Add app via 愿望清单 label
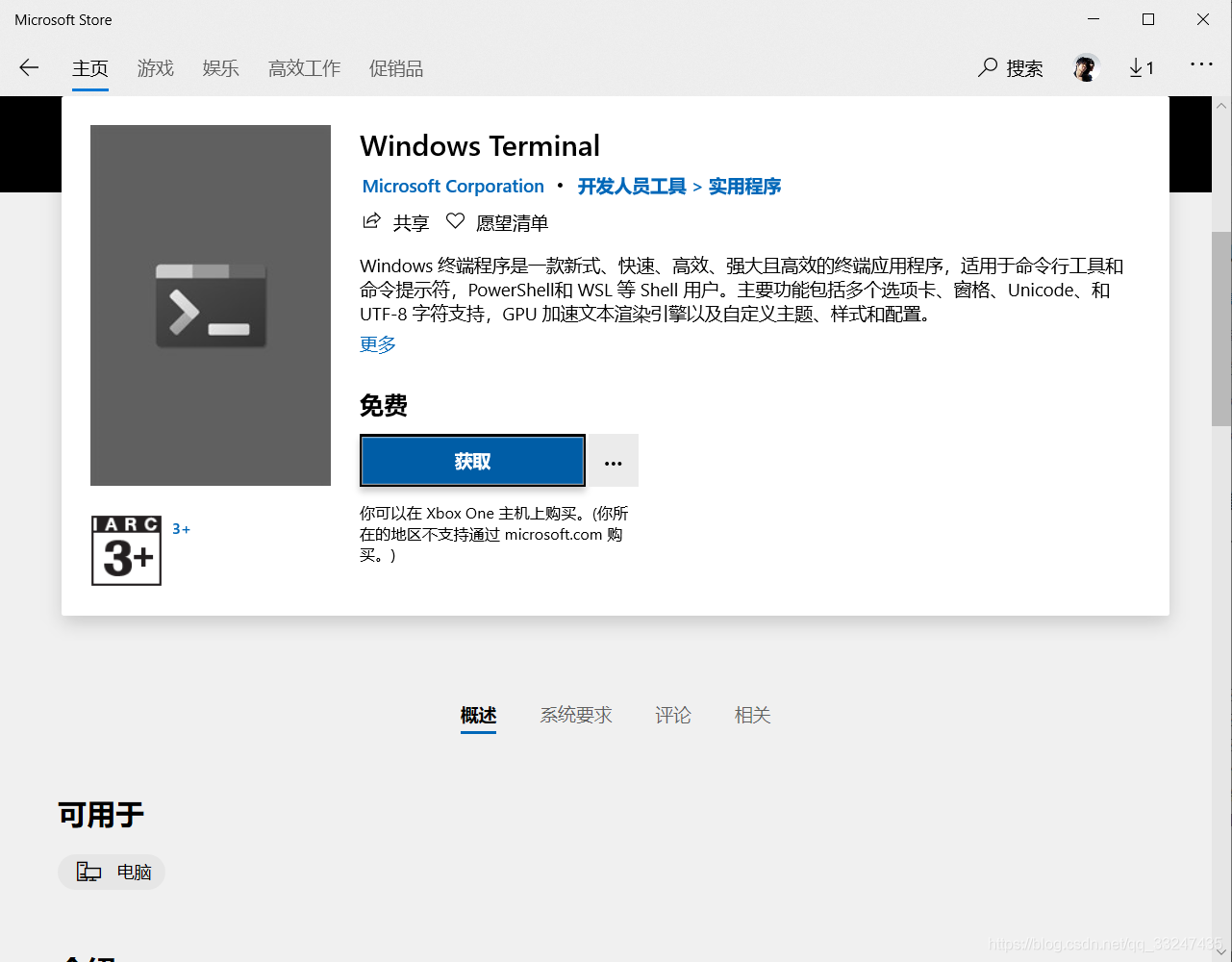 coord(512,223)
